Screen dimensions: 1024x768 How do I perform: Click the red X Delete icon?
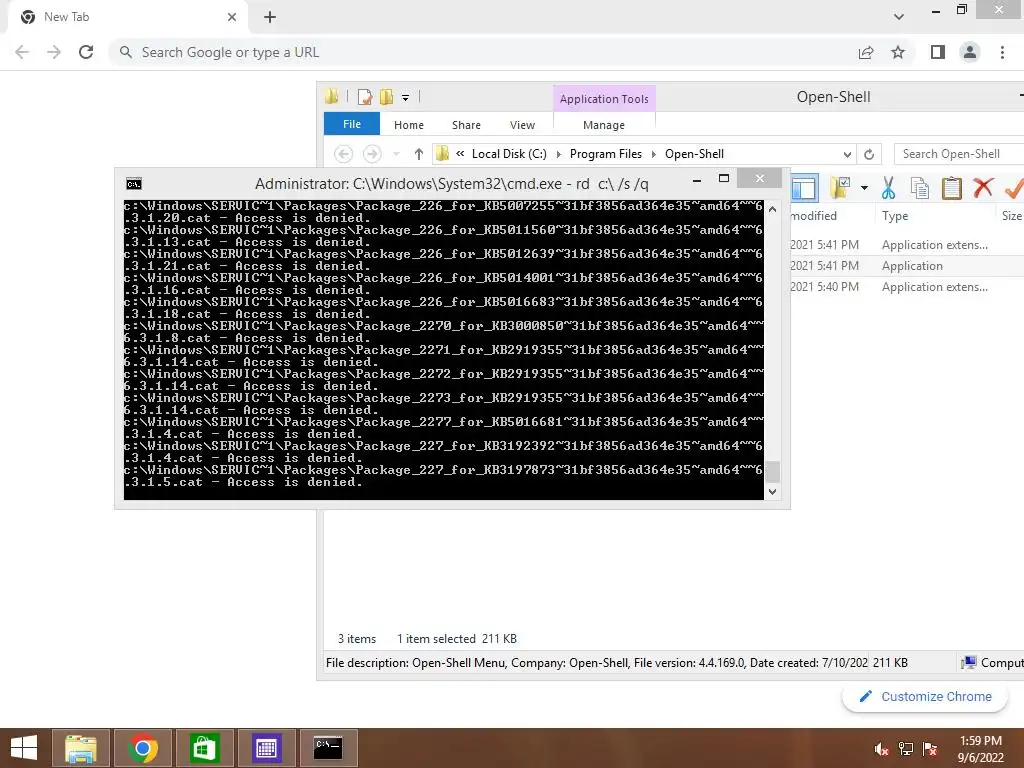[x=983, y=188]
